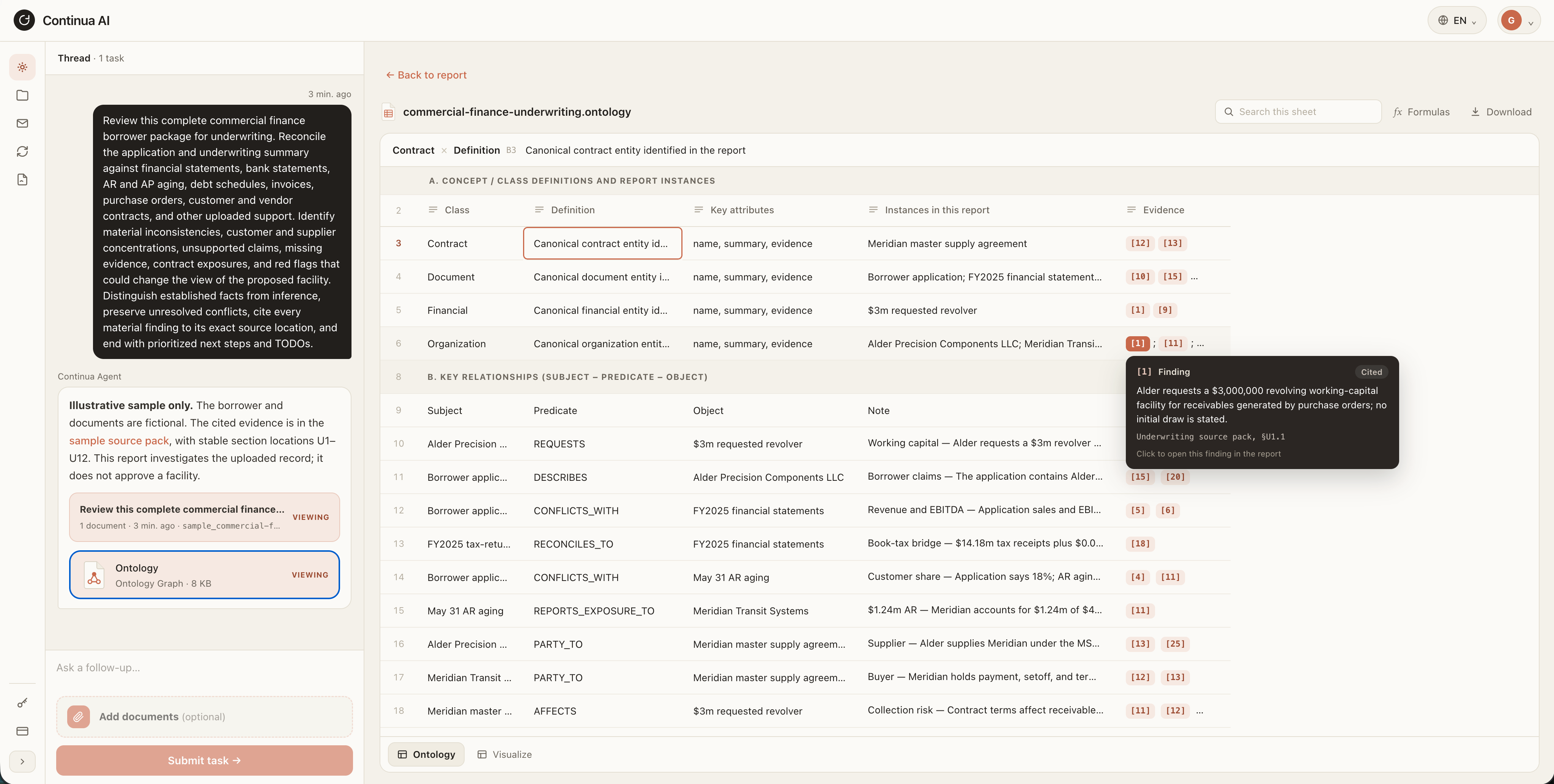Click the Submit task button
The height and width of the screenshot is (784, 1554).
point(205,760)
